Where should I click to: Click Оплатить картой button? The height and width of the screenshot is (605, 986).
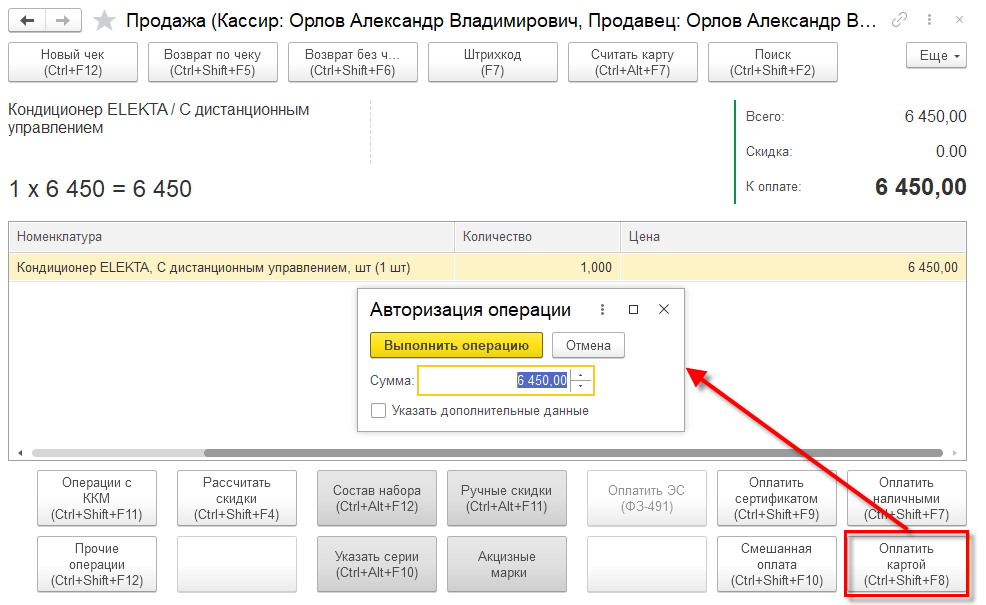[x=907, y=565]
